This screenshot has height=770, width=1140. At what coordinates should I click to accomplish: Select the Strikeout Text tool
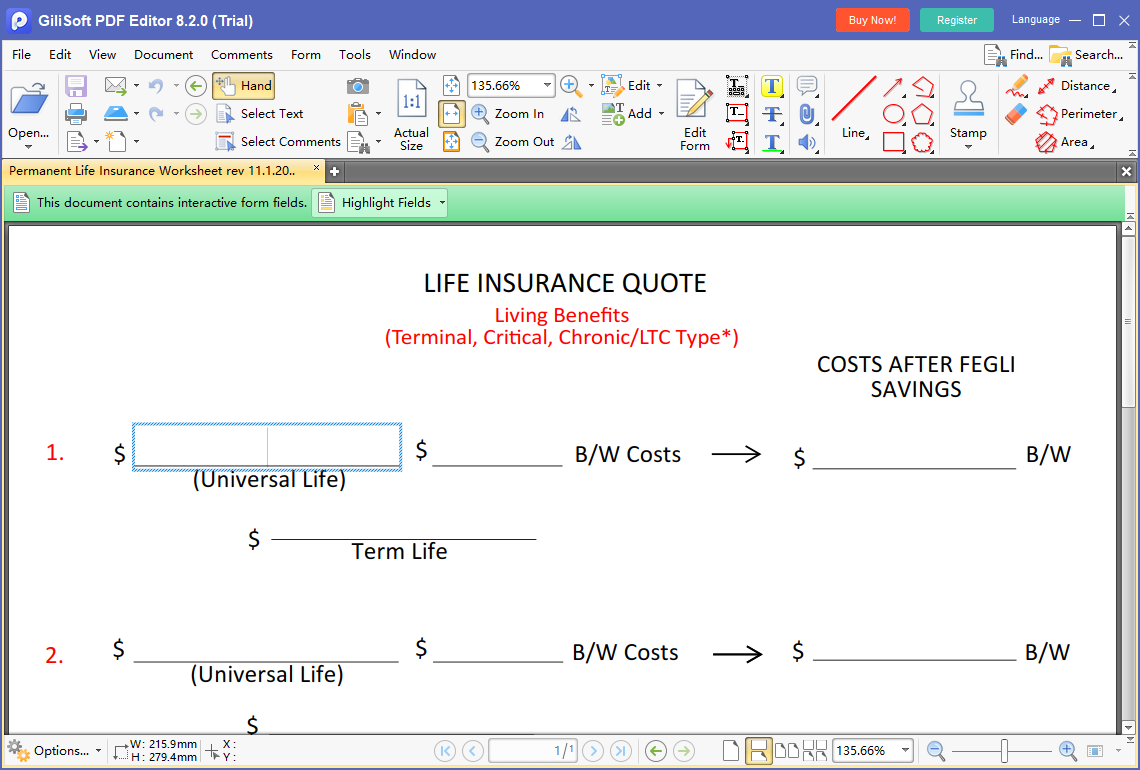(x=771, y=113)
